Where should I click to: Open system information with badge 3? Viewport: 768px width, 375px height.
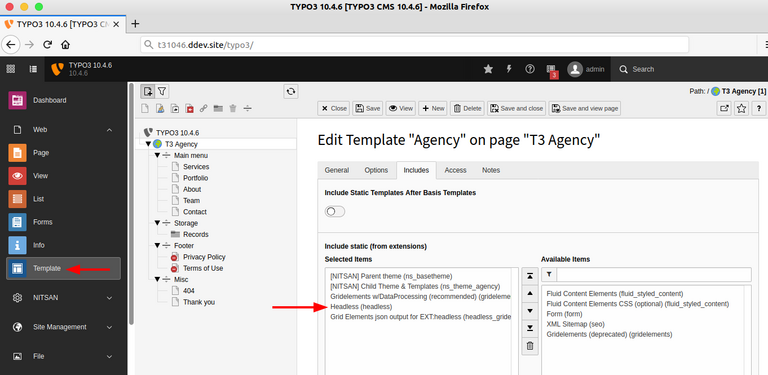(552, 70)
